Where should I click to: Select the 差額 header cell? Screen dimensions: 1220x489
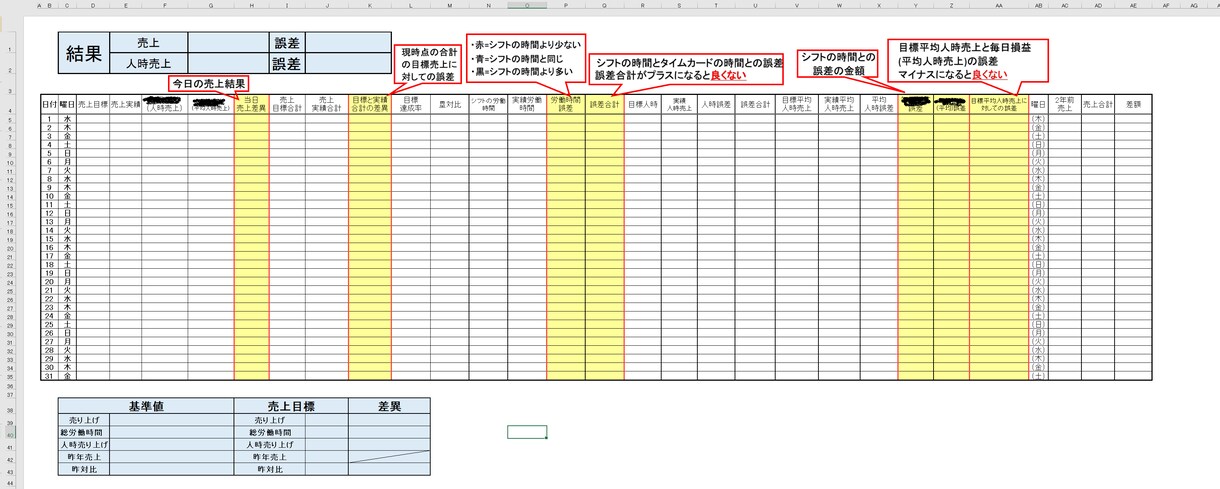click(x=1133, y=104)
